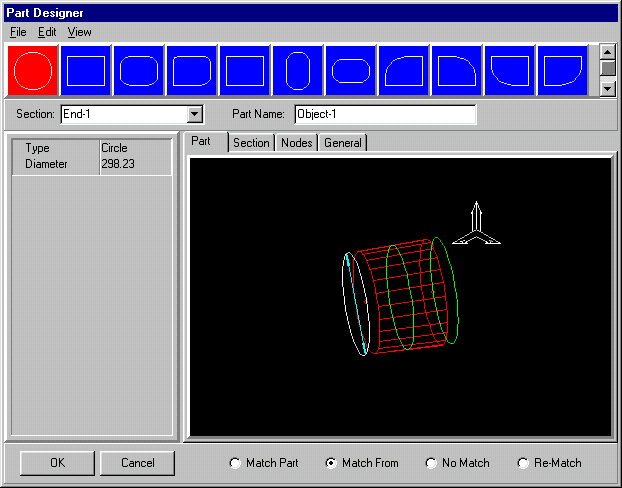Click the Part Name text field
The height and width of the screenshot is (488, 622).
coord(385,114)
